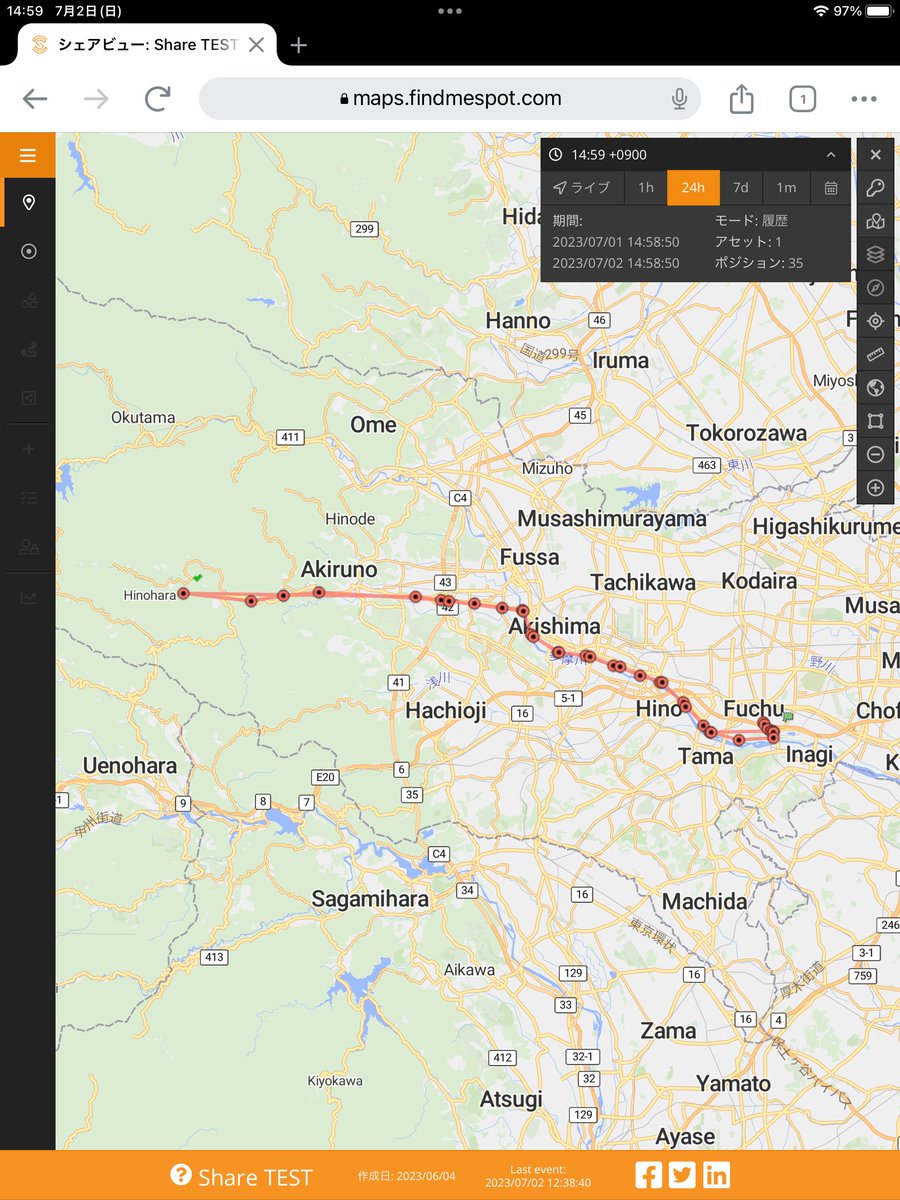Open the geofence shapes sidebar icon
The image size is (900, 1200).
point(28,300)
